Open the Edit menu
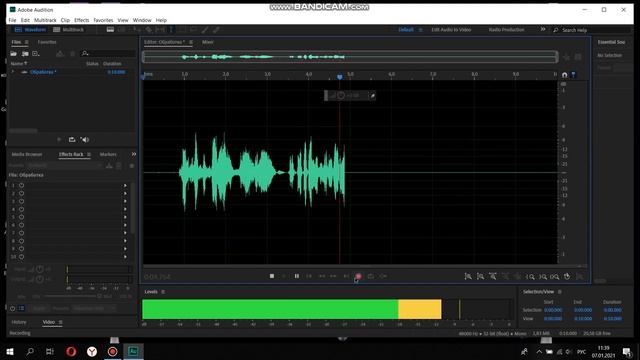Screen dimensions: 640x360 click(x=25, y=20)
